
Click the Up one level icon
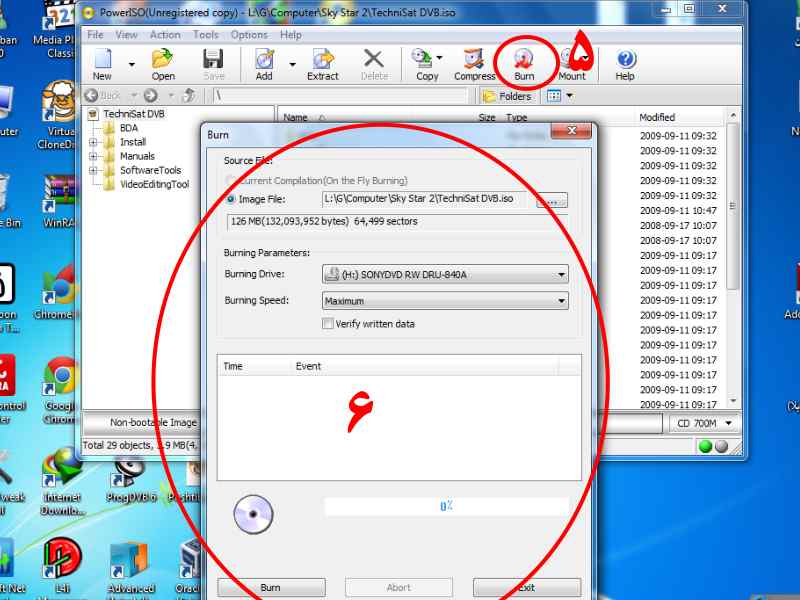[189, 95]
